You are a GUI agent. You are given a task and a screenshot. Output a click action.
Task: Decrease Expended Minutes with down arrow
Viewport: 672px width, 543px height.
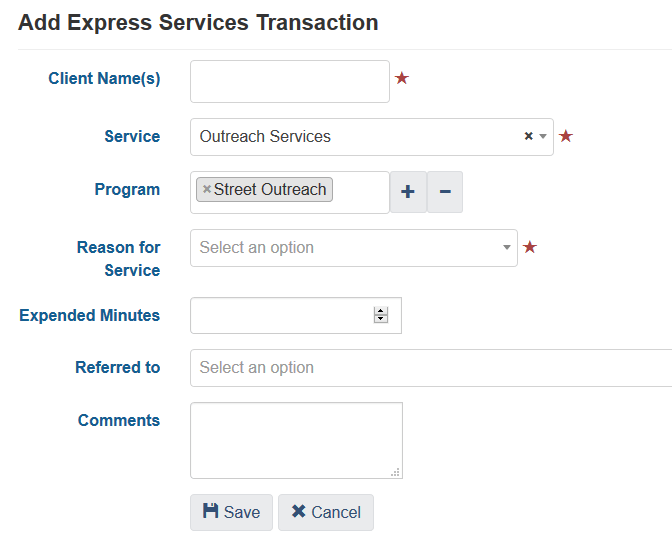(381, 319)
